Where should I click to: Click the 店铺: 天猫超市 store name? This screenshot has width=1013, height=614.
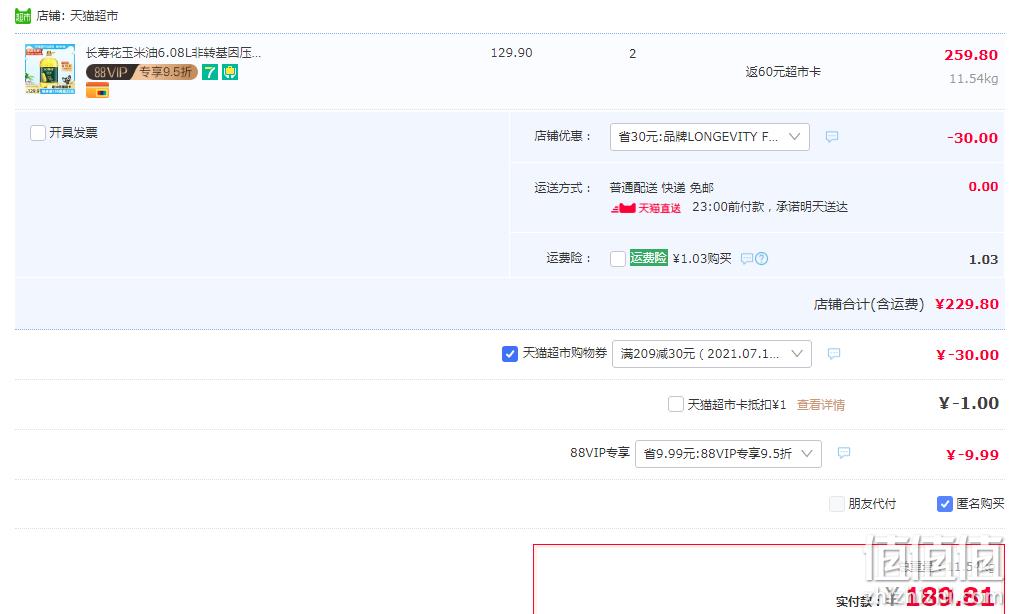point(78,16)
